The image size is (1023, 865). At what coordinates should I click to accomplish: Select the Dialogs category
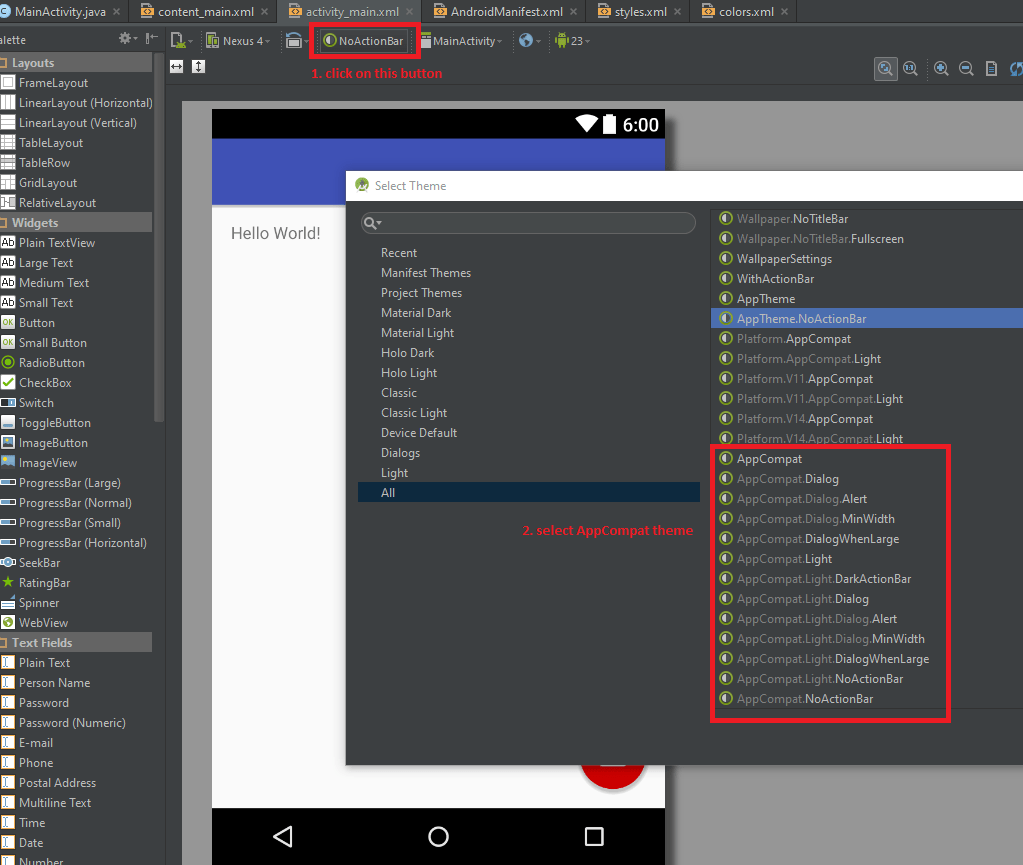pyautogui.click(x=400, y=453)
